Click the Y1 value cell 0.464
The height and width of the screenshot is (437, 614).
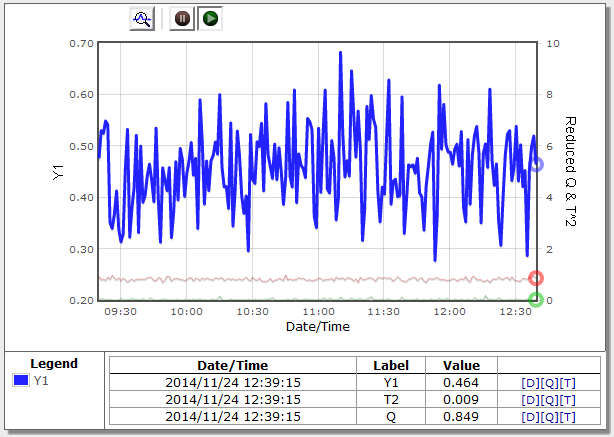coord(461,382)
